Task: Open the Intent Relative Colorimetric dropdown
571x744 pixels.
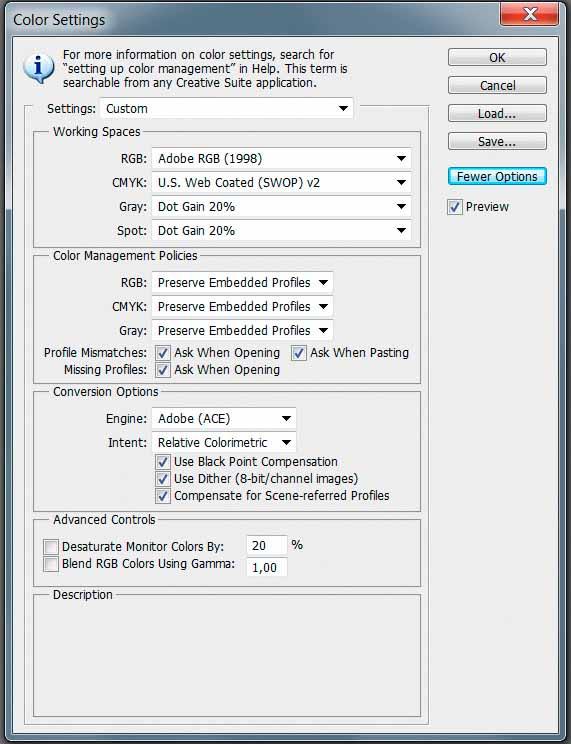Action: (224, 443)
